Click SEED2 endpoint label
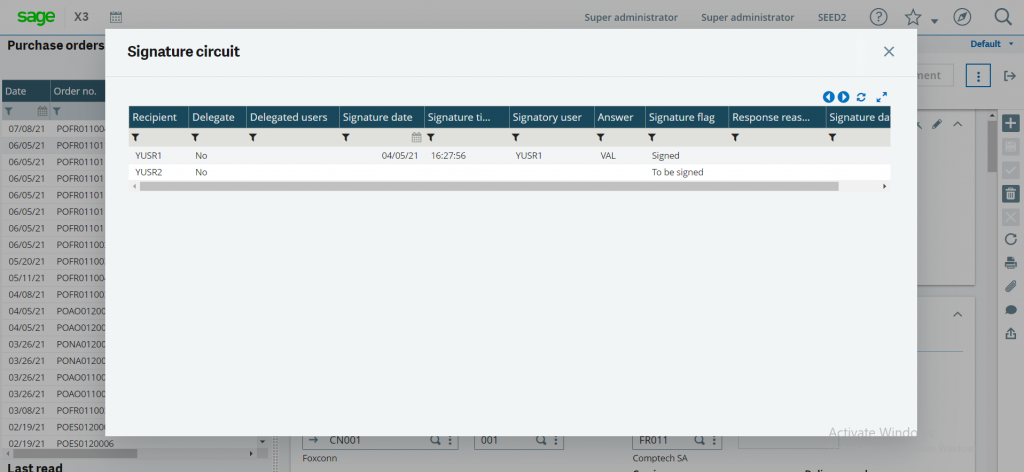This screenshot has height=472, width=1024. pyautogui.click(x=831, y=18)
